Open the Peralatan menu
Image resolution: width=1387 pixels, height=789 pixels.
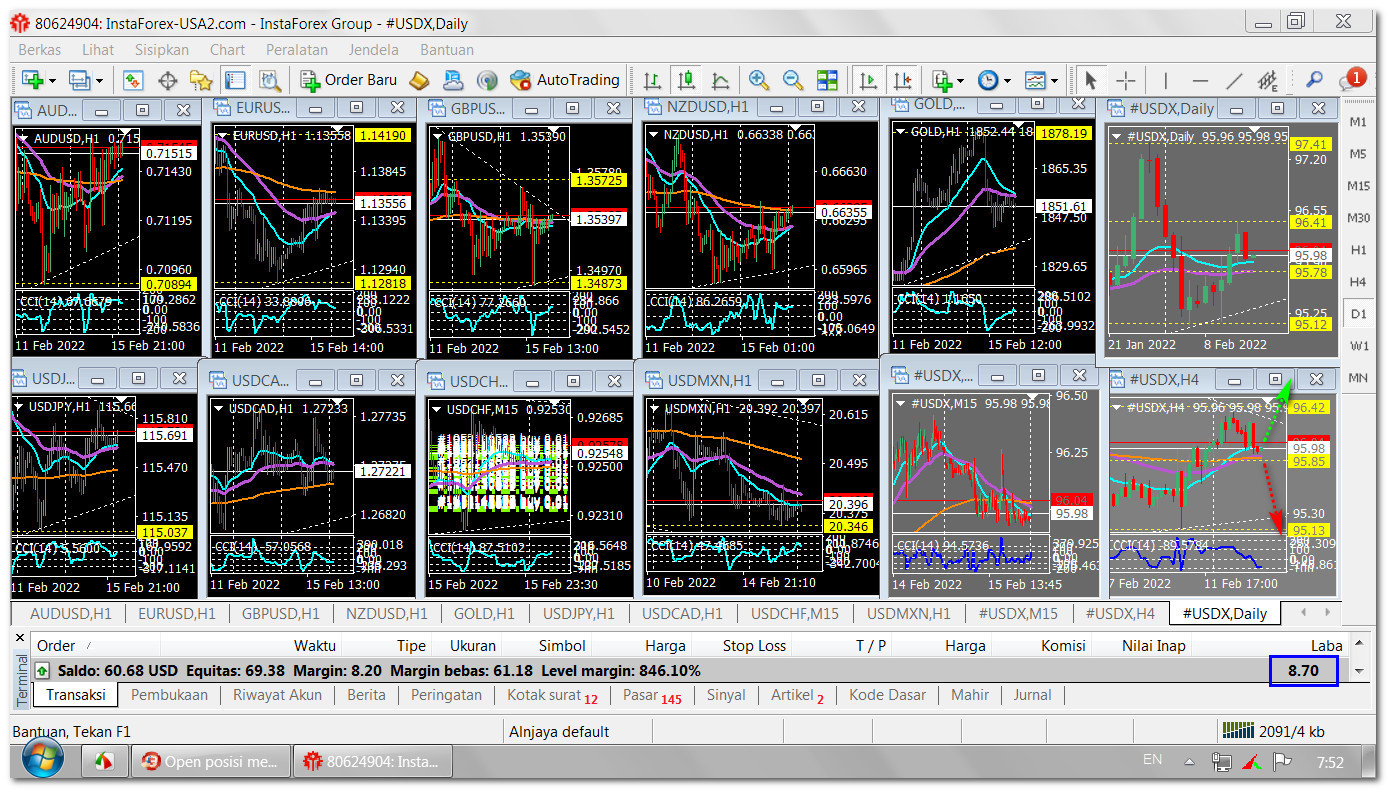coord(297,49)
